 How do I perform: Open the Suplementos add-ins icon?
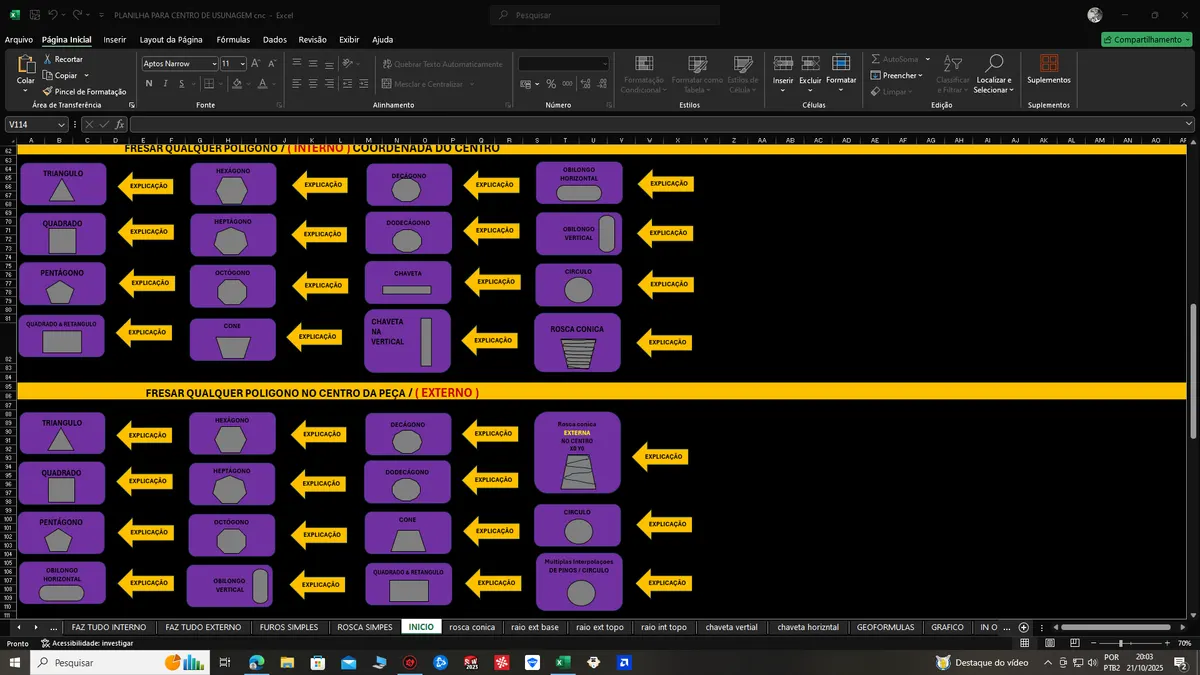[x=1049, y=63]
